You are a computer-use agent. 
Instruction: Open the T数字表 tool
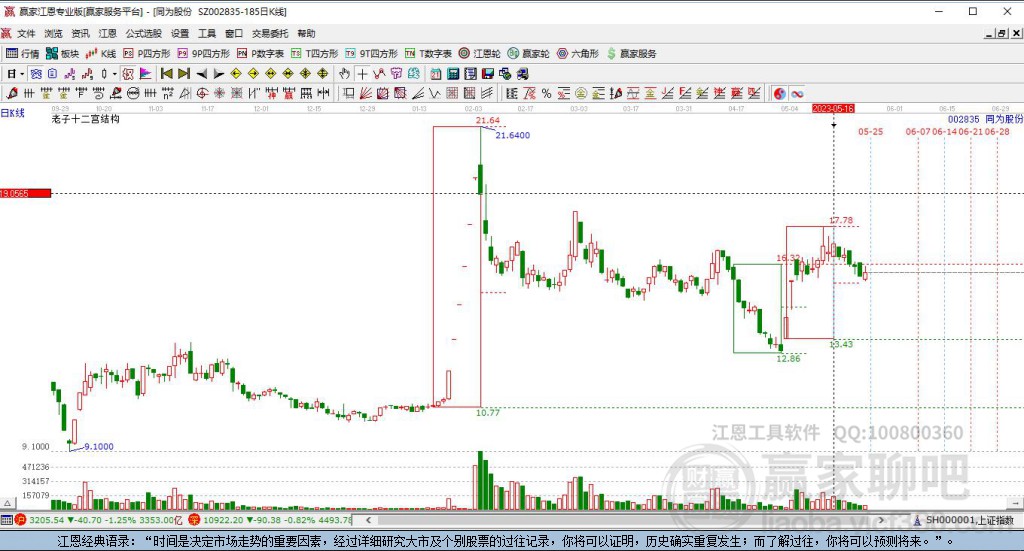click(x=428, y=54)
